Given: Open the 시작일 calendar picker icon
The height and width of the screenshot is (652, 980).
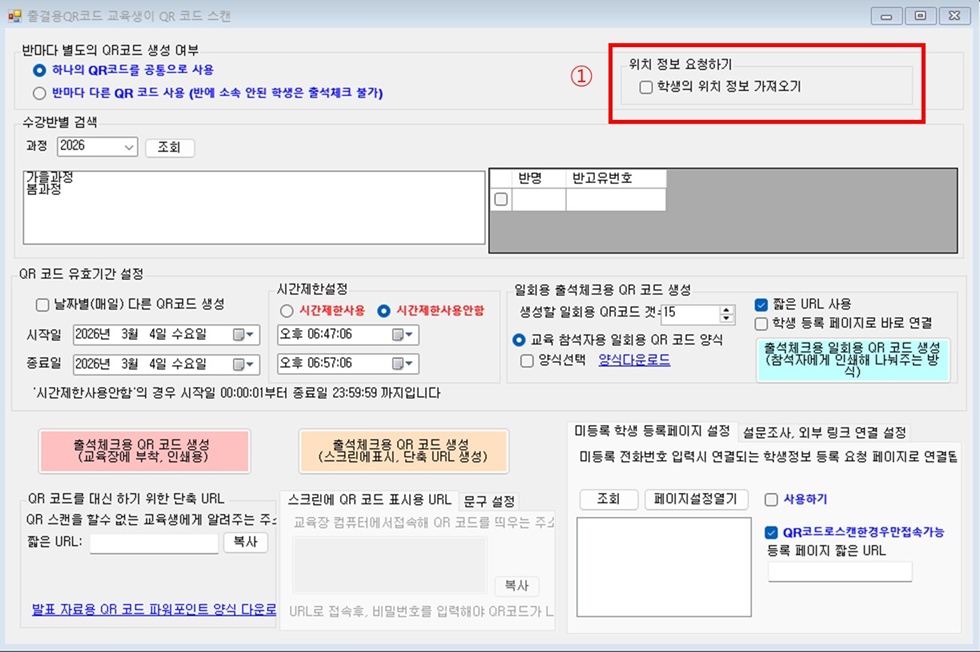Looking at the screenshot, I should [x=243, y=335].
